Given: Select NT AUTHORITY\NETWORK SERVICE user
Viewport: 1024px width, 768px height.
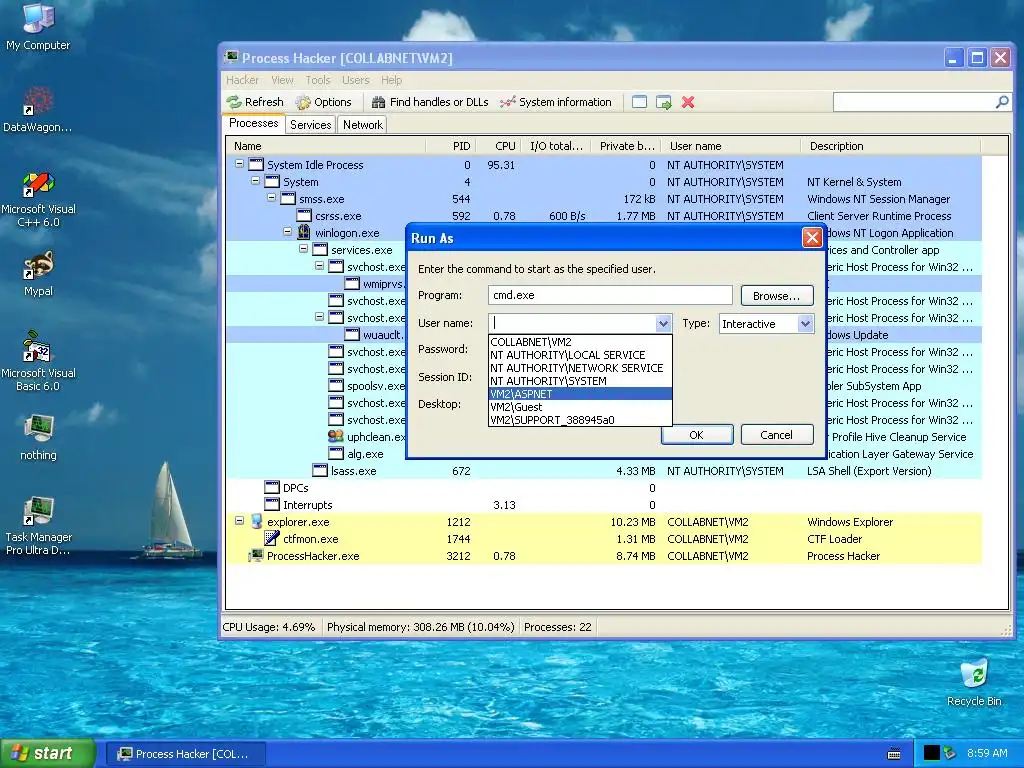Looking at the screenshot, I should point(580,368).
